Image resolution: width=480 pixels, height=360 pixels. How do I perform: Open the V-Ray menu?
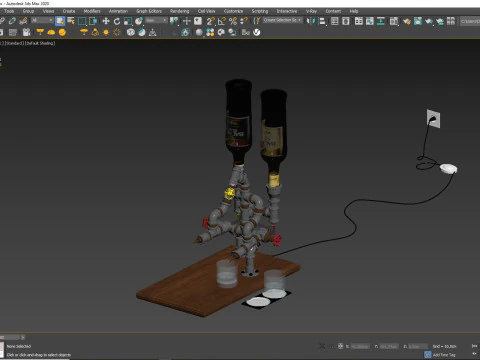pos(311,11)
